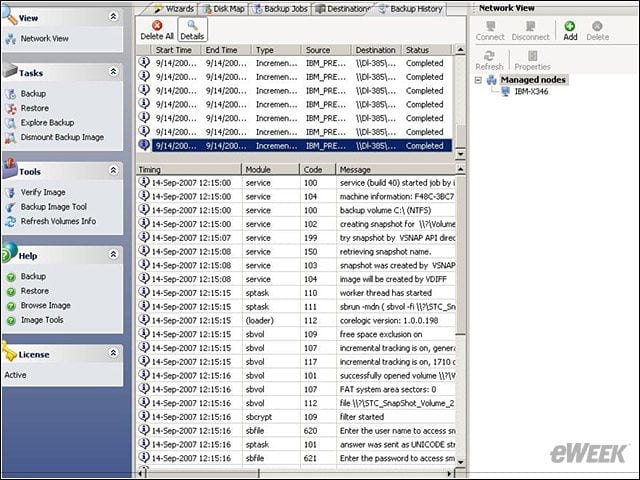640x480 pixels.
Task: Click the Message column header
Action: click(395, 169)
